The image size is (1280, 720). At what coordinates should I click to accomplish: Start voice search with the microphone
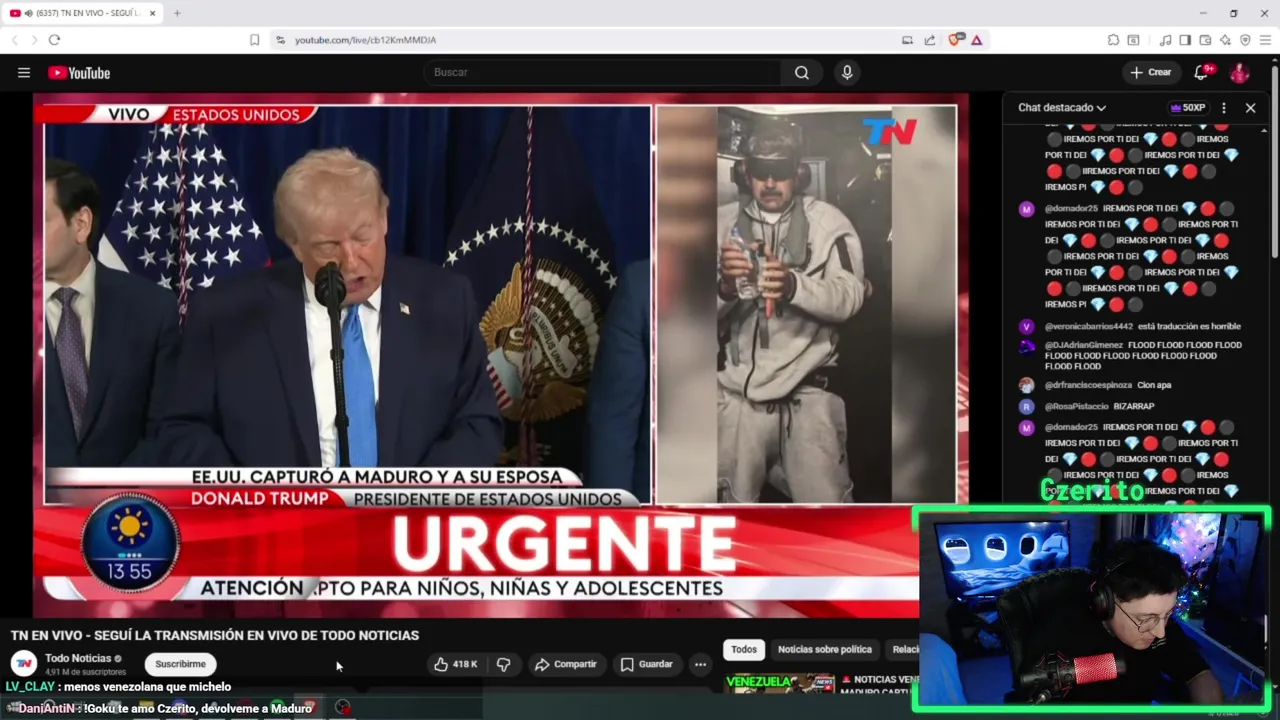(847, 72)
